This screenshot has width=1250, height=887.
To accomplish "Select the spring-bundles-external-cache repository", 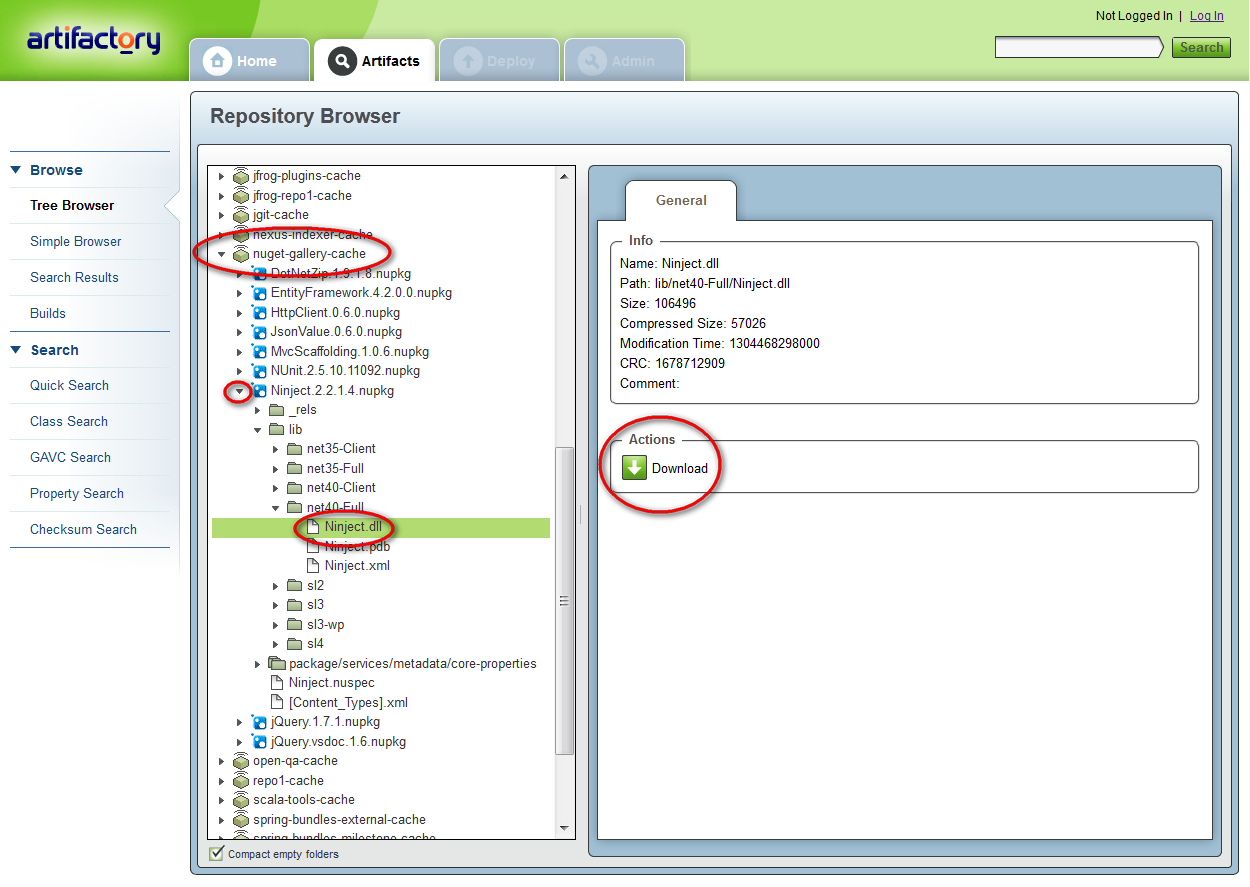I will tap(339, 820).
